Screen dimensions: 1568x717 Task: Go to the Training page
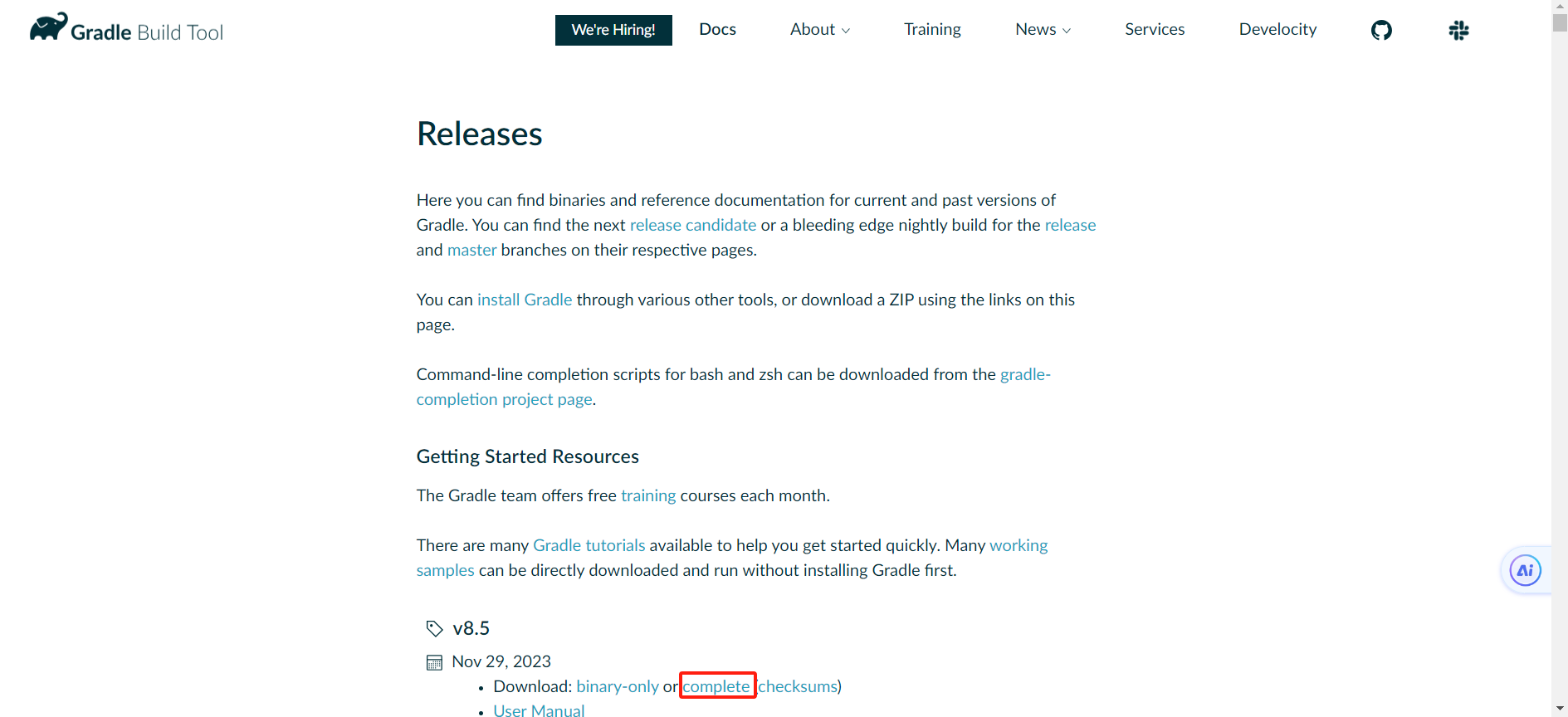pyautogui.click(x=932, y=30)
